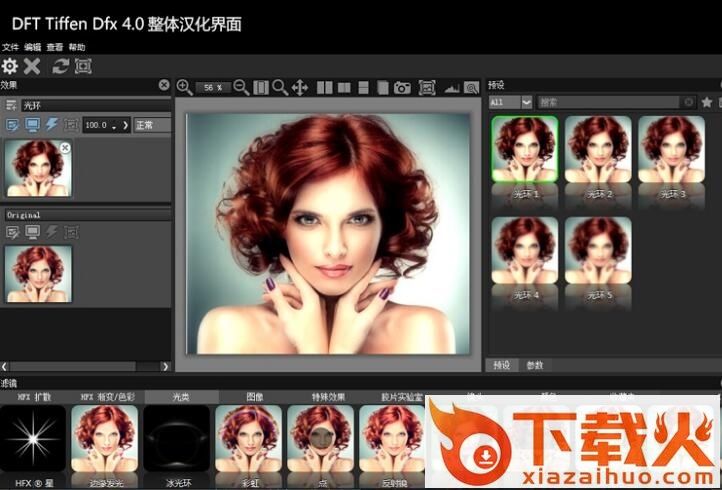
Task: Select the four-arrow pan tool
Action: click(300, 88)
